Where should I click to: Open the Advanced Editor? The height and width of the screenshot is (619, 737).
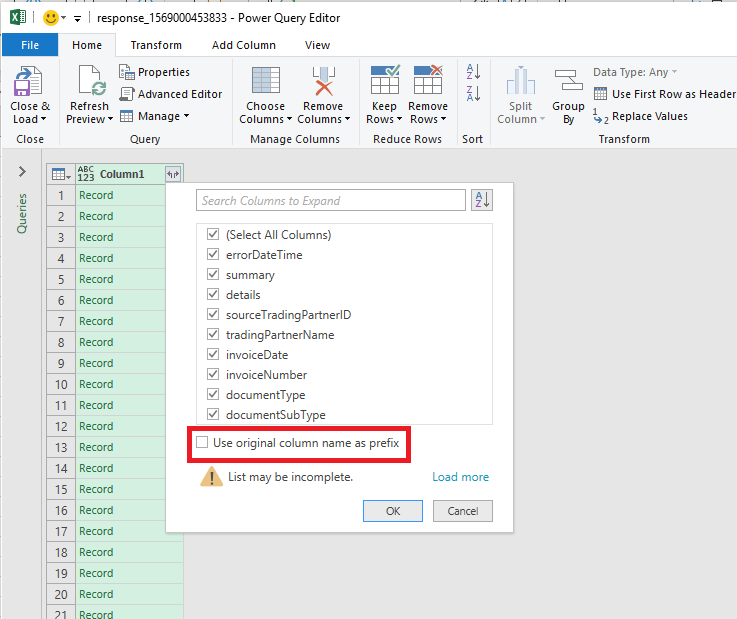pyautogui.click(x=171, y=94)
